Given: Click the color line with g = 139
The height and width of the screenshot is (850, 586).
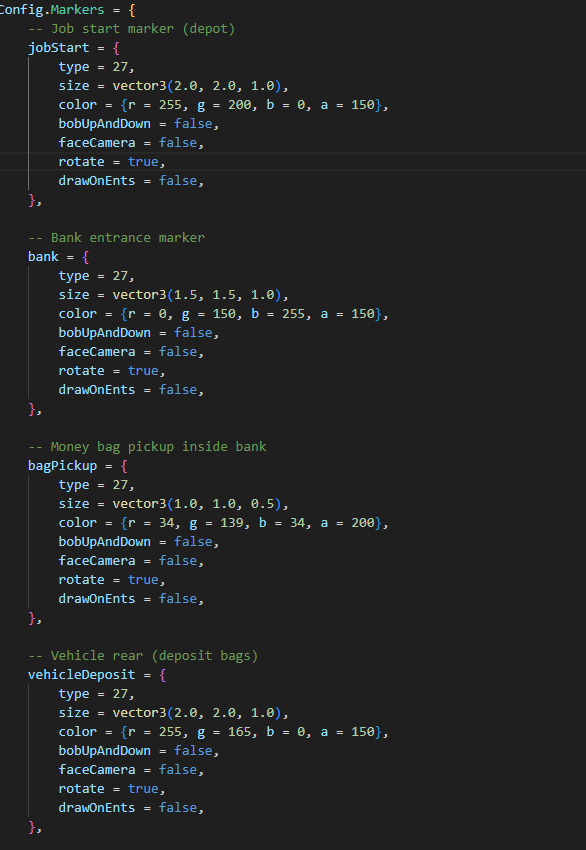Looking at the screenshot, I should 224,523.
